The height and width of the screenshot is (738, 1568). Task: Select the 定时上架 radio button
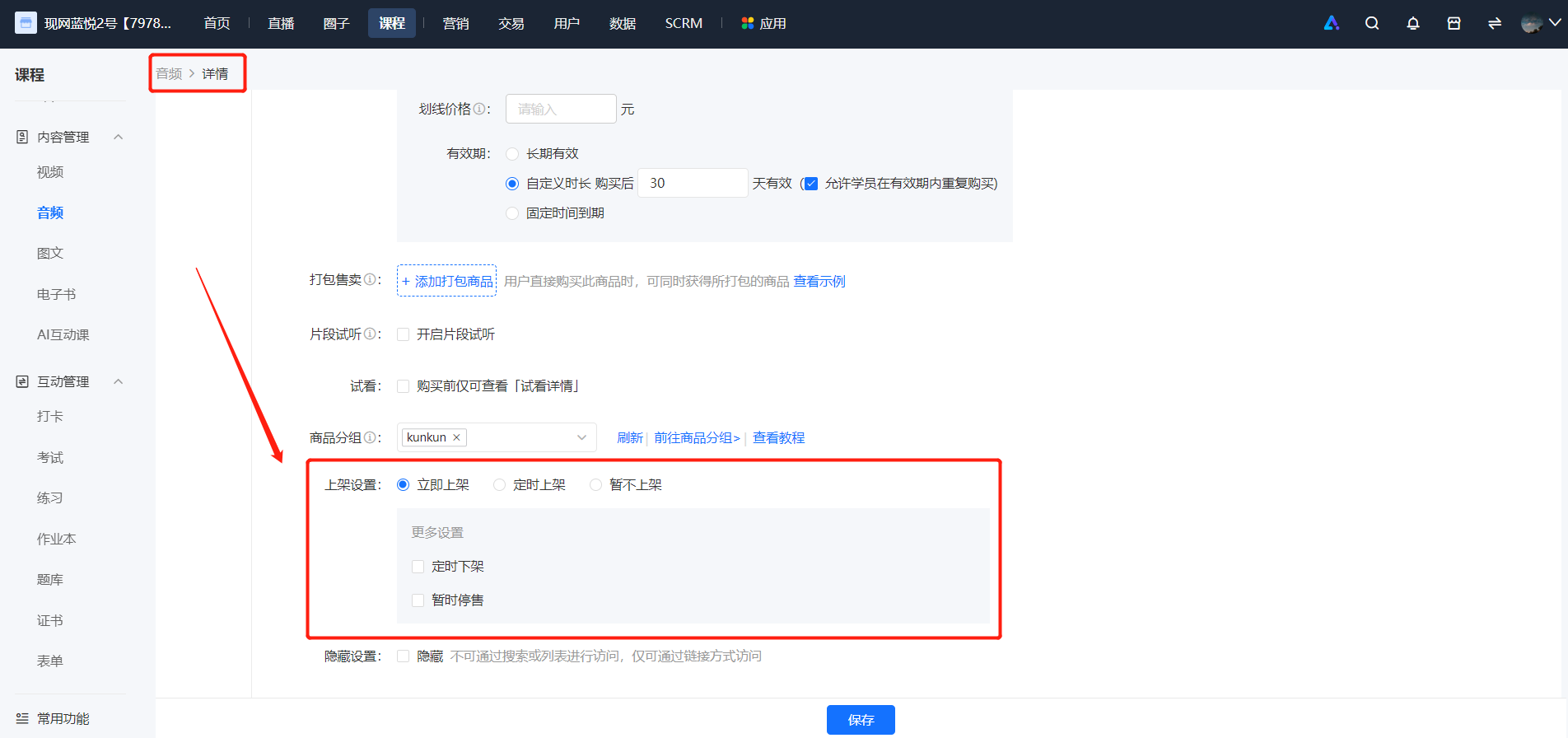coord(499,485)
